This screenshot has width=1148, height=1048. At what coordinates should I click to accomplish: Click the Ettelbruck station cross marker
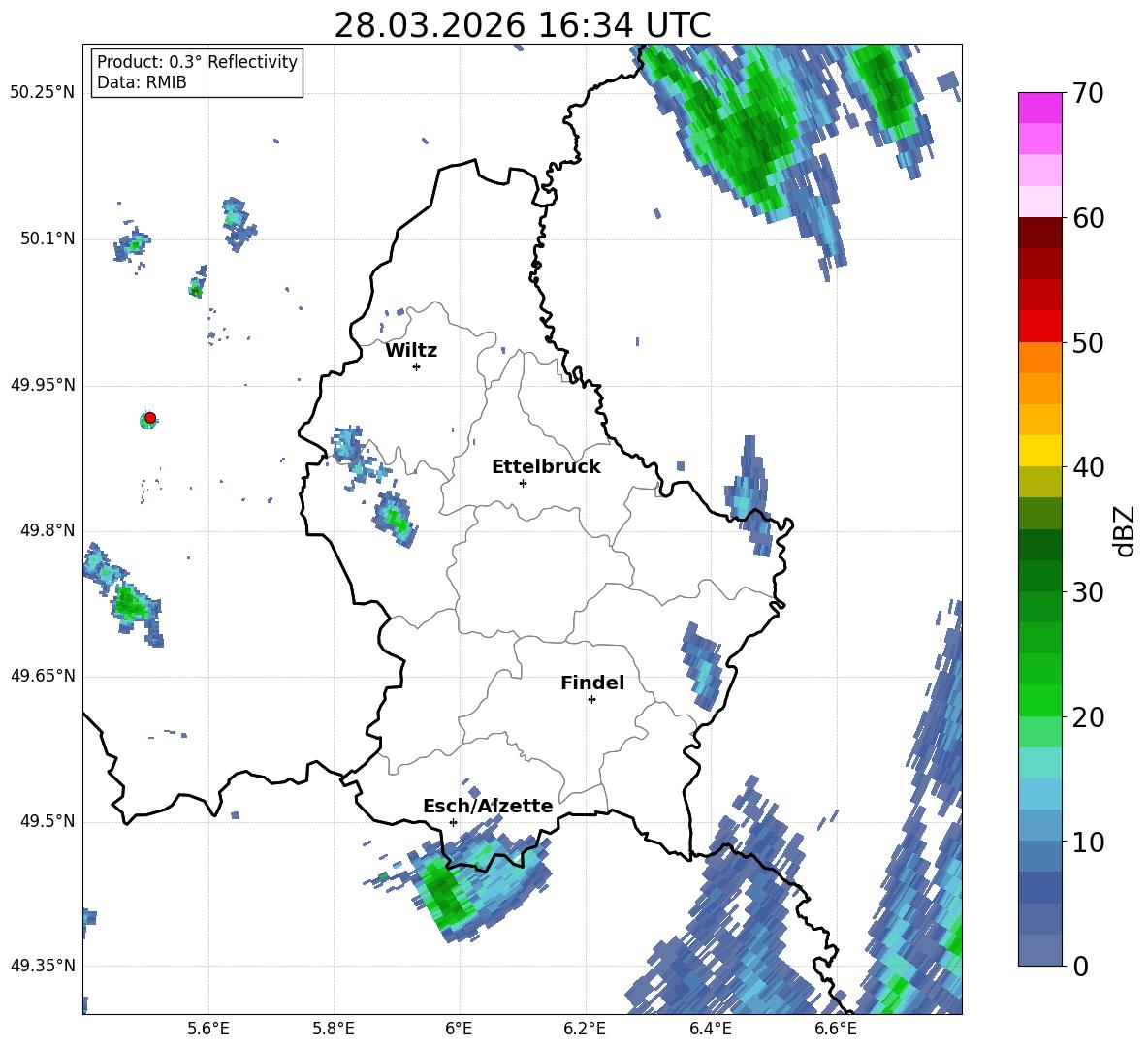523,483
